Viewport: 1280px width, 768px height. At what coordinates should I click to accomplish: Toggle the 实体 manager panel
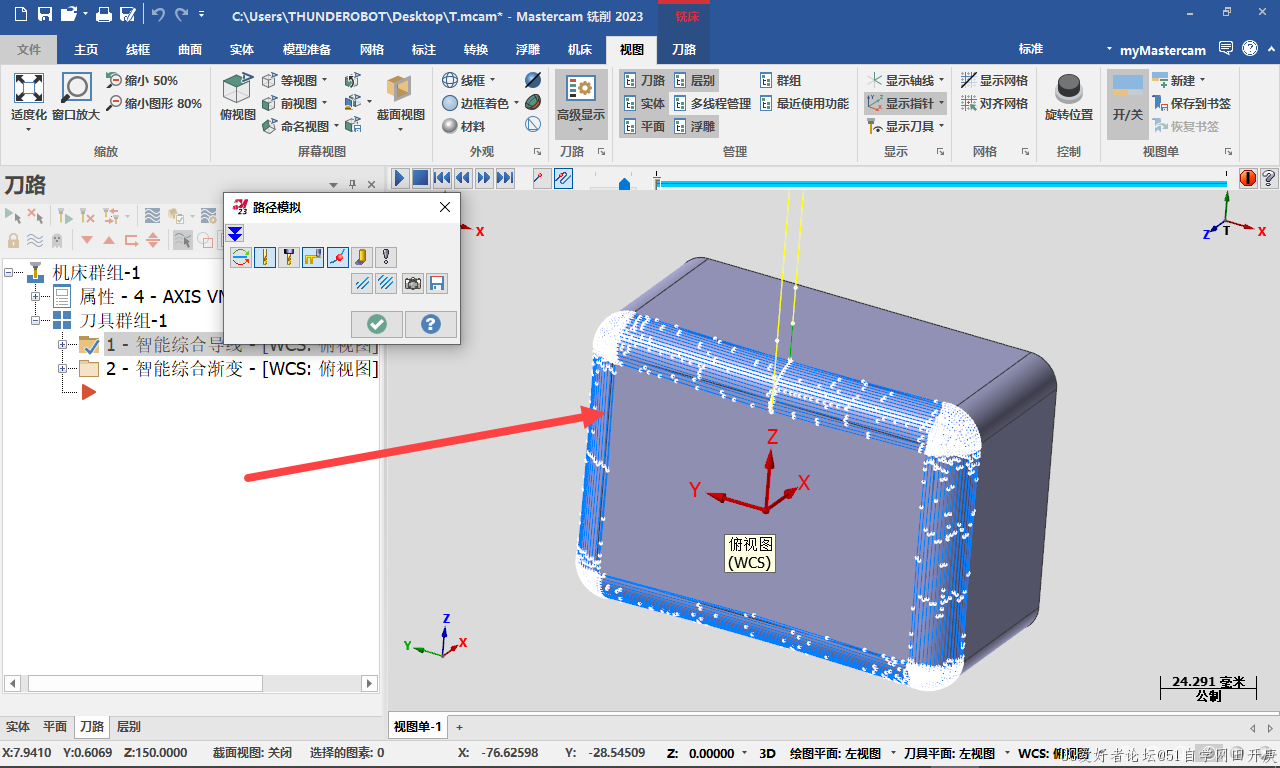point(643,103)
